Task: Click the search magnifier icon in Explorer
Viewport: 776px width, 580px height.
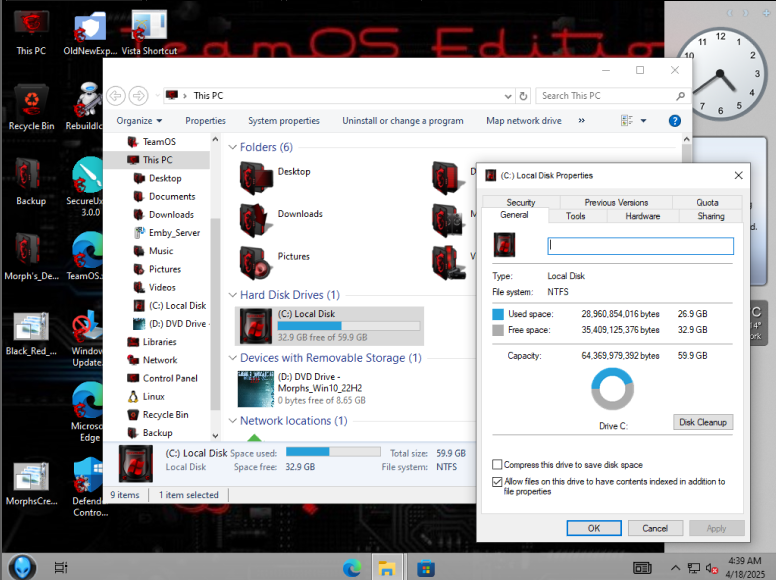Action: point(680,96)
